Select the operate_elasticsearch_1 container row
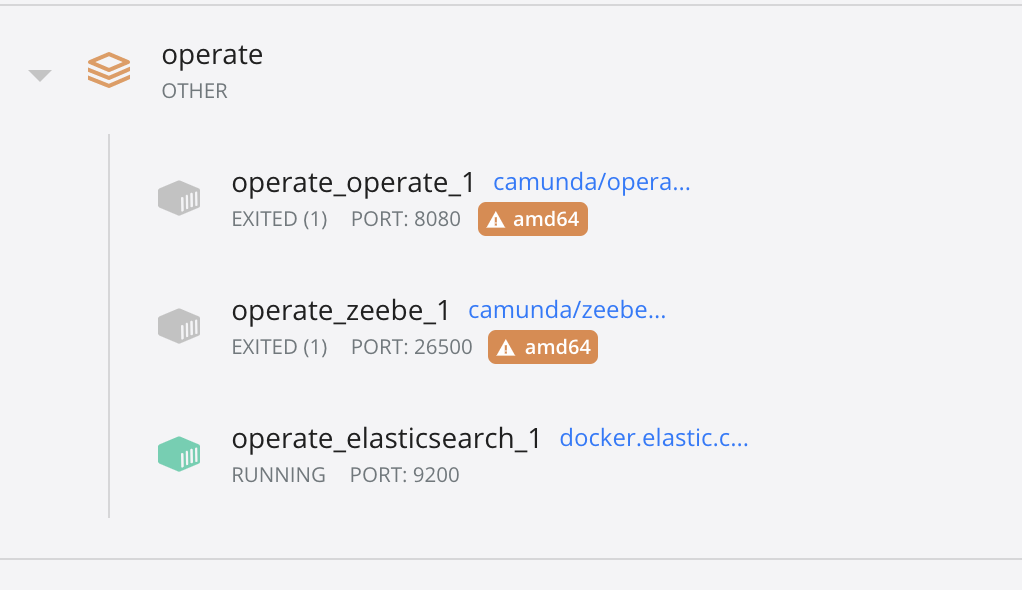This screenshot has width=1022, height=590. click(x=386, y=438)
